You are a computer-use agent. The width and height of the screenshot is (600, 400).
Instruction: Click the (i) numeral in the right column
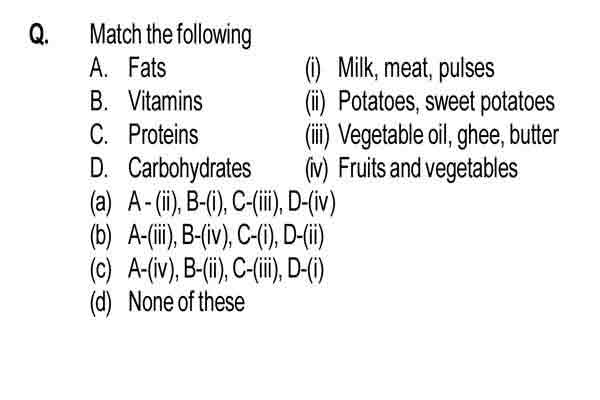coord(313,69)
